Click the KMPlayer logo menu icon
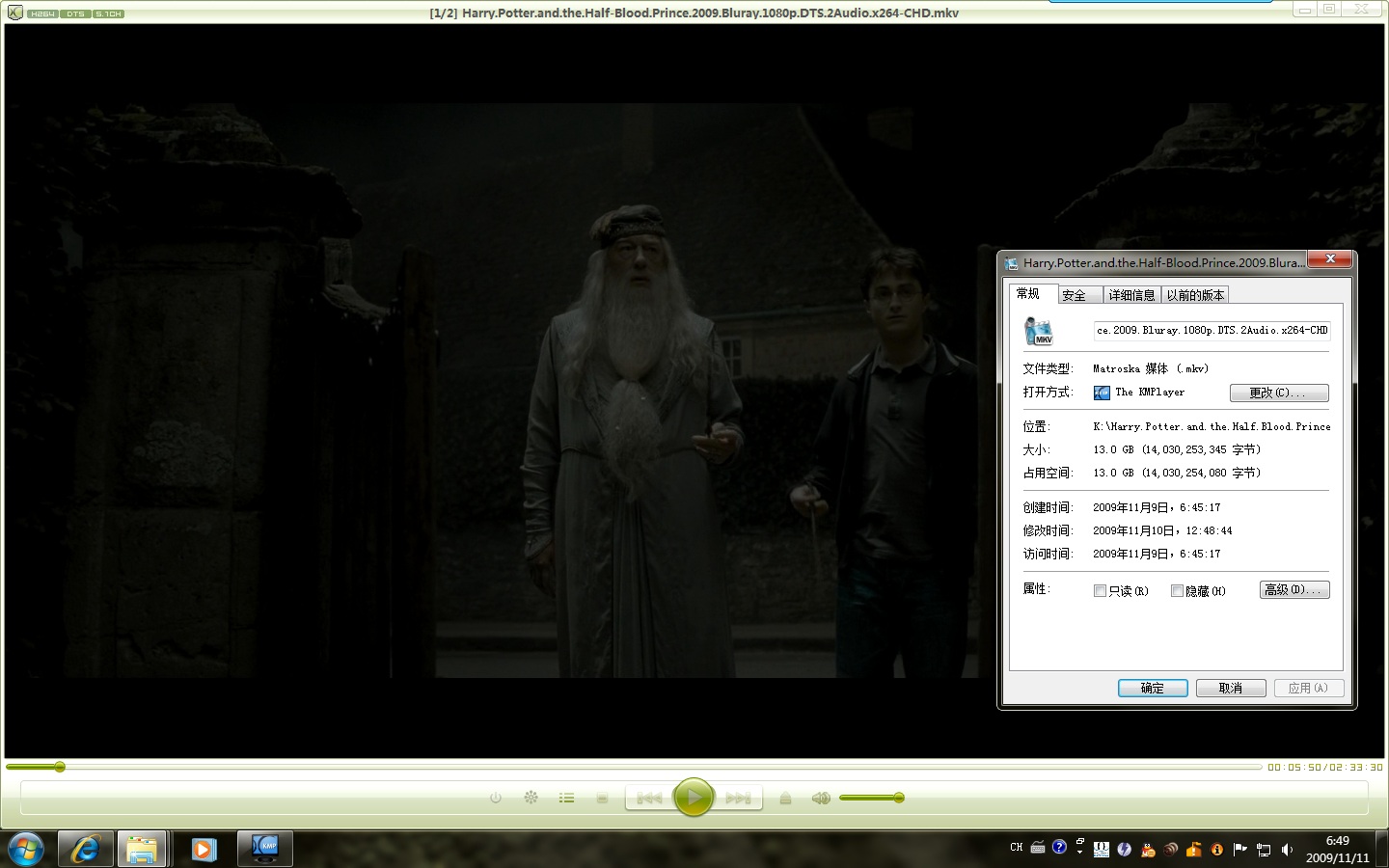The image size is (1389, 868). pos(14,13)
